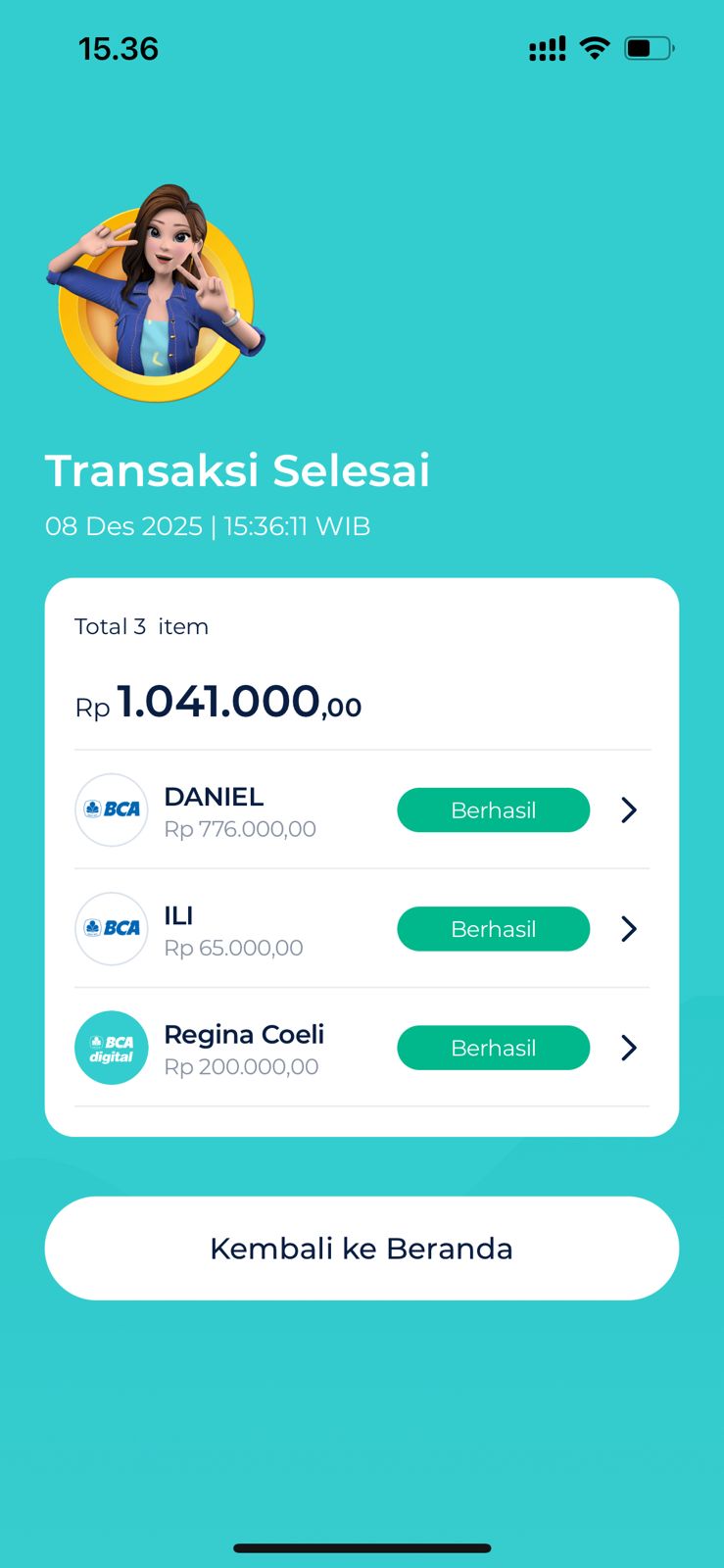Viewport: 724px width, 1568px height.
Task: Tap the battery indicator icon
Action: [x=649, y=48]
